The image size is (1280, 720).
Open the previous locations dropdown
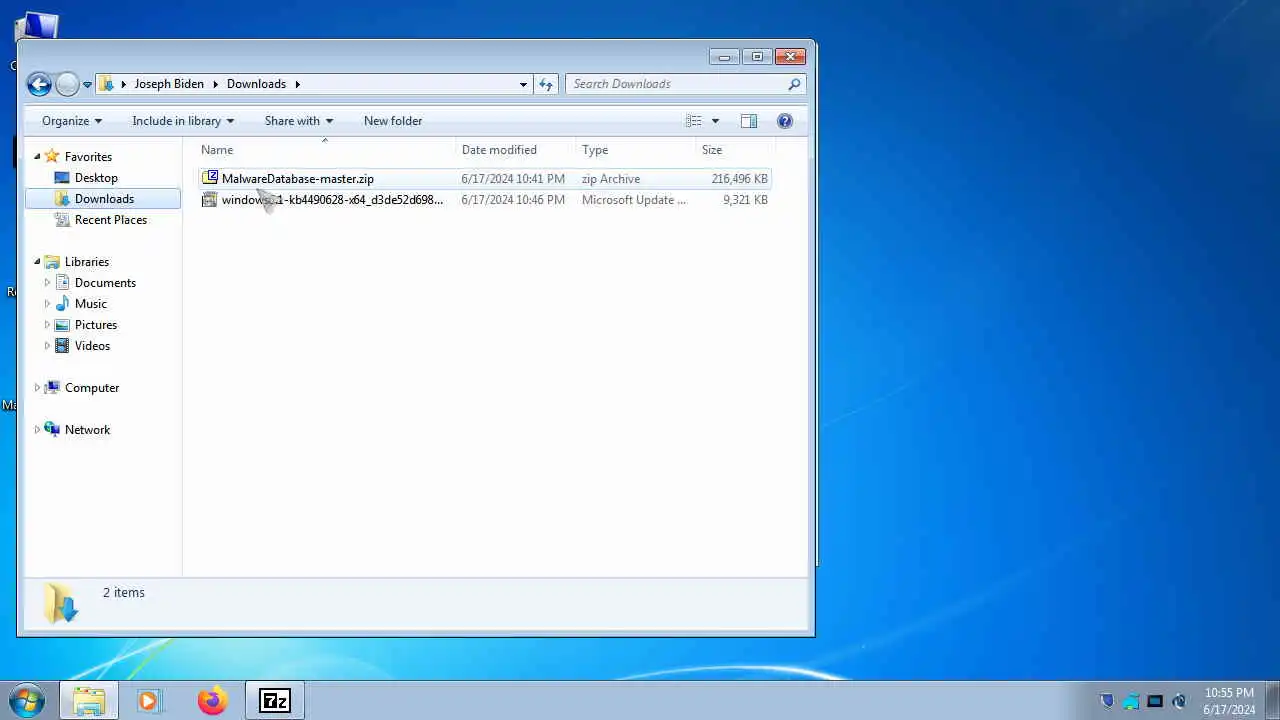[x=523, y=85]
